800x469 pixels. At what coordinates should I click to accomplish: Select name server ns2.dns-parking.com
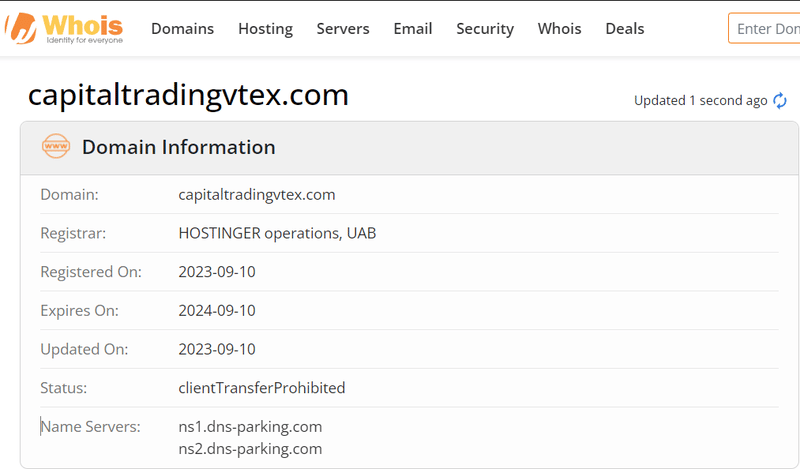point(250,449)
